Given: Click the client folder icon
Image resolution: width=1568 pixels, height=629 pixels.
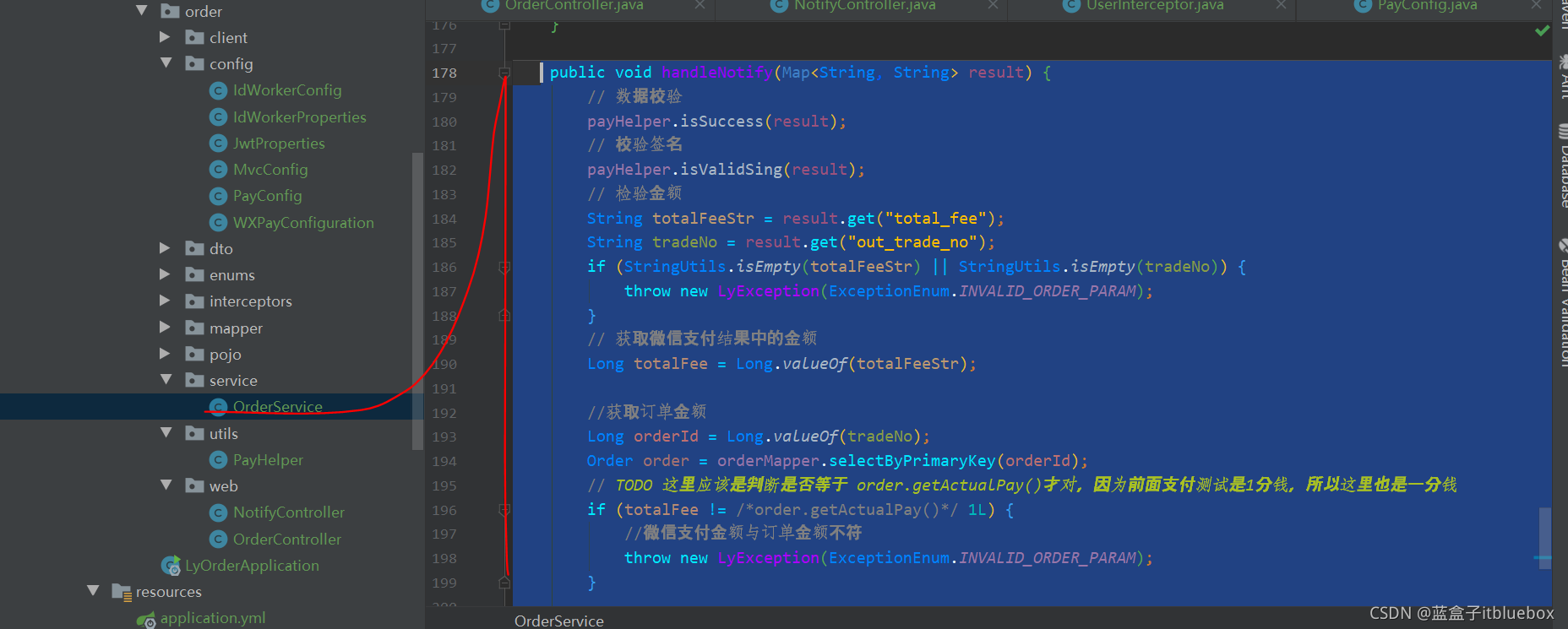Looking at the screenshot, I should coord(195,37).
